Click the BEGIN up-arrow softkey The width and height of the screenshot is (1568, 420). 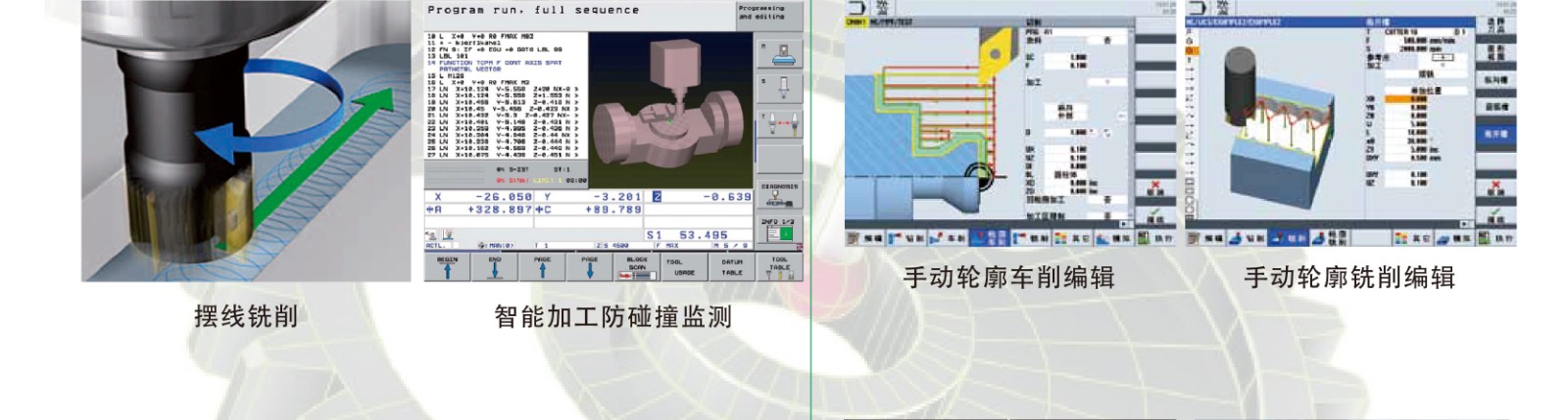click(447, 267)
